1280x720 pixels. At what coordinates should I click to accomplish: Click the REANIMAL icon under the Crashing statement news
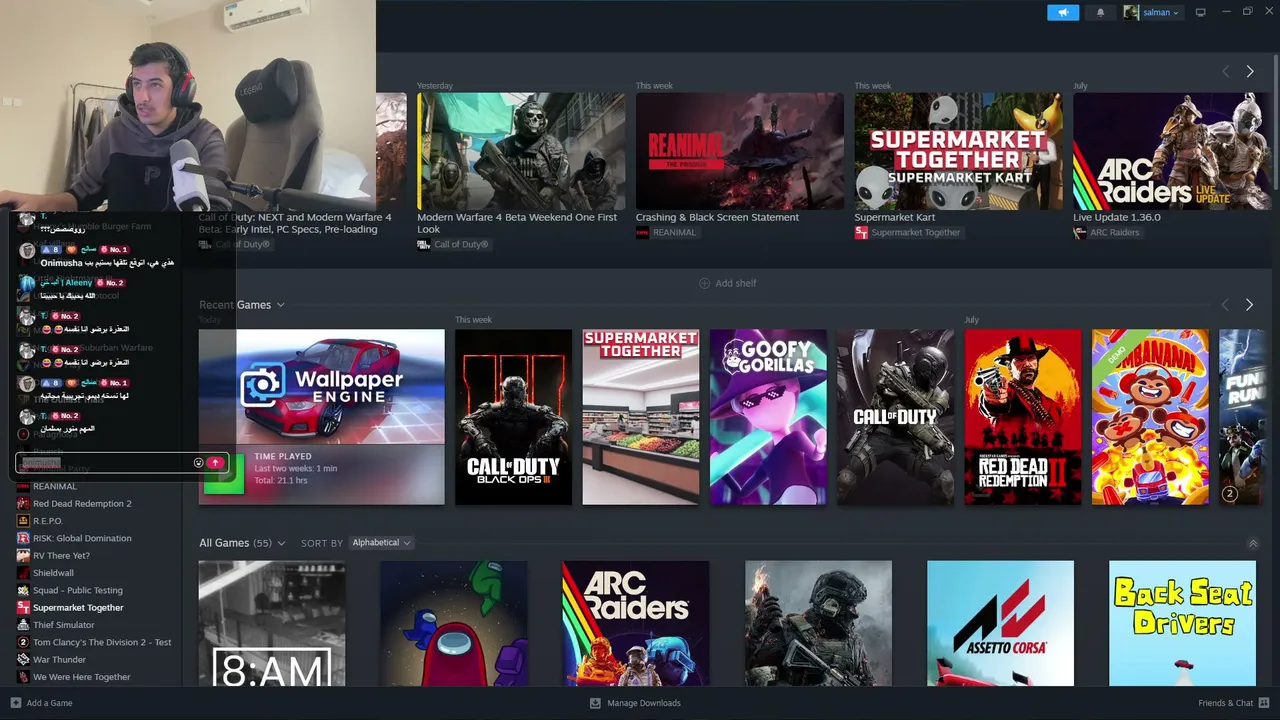[x=642, y=232]
